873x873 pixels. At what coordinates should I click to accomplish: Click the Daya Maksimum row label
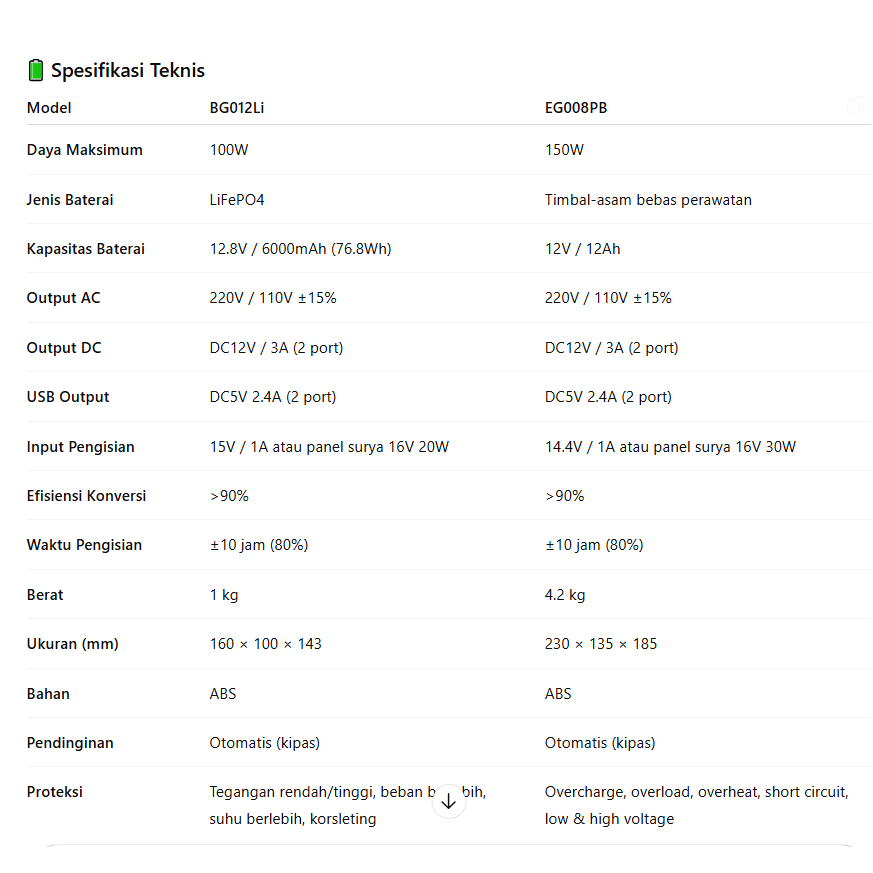coord(84,150)
